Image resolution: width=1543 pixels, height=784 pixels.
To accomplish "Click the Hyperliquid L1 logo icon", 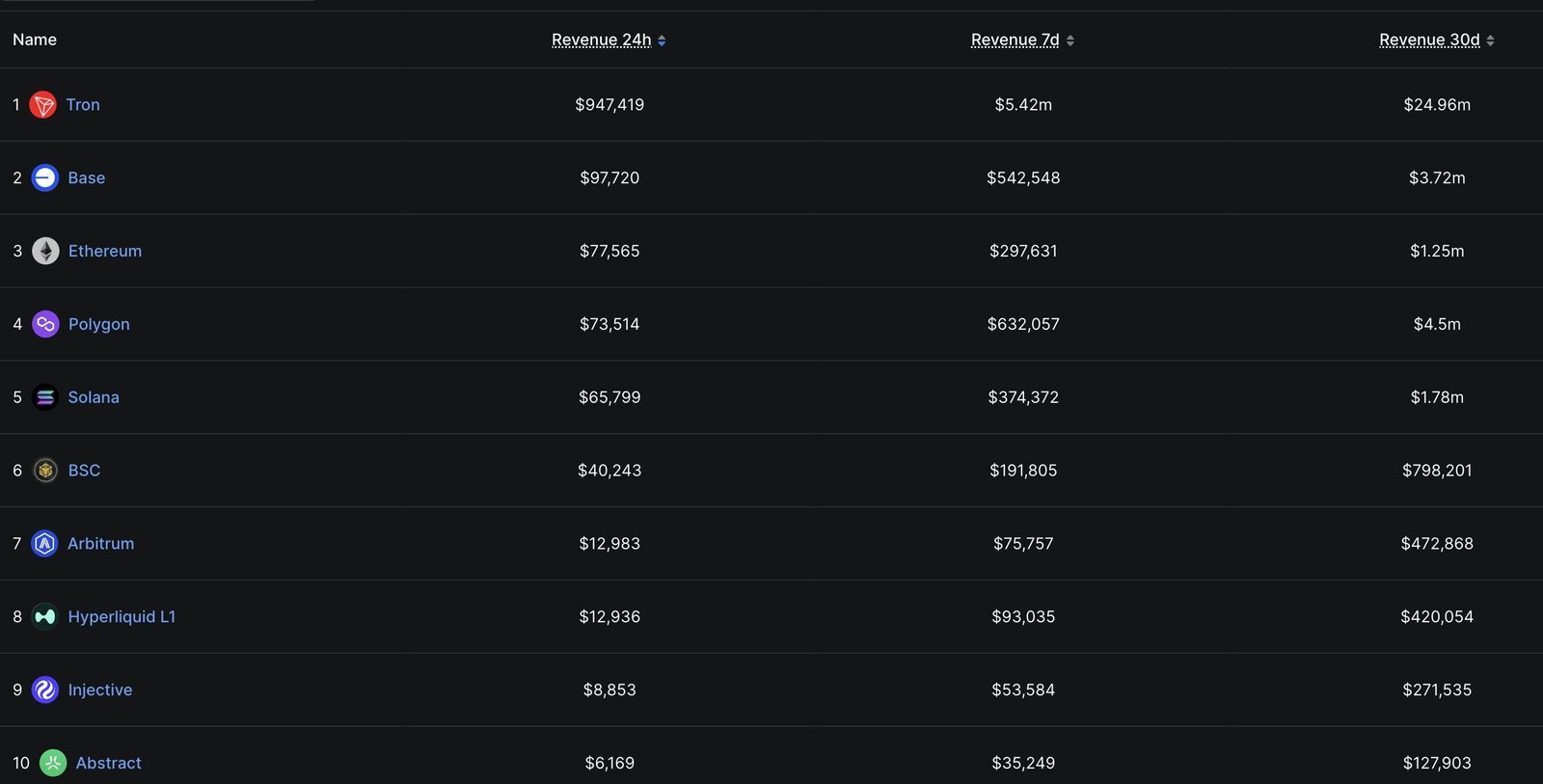I will (45, 617).
